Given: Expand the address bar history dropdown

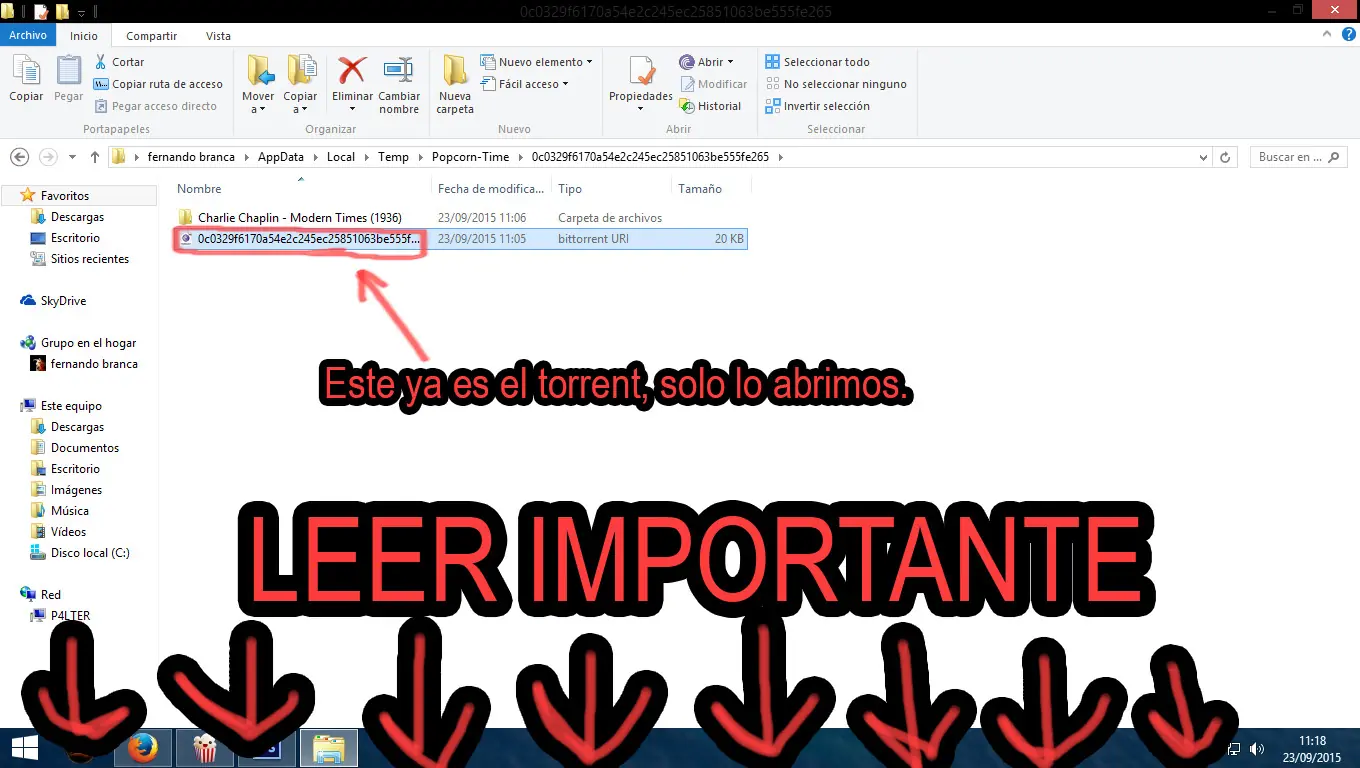Looking at the screenshot, I should tap(1203, 157).
